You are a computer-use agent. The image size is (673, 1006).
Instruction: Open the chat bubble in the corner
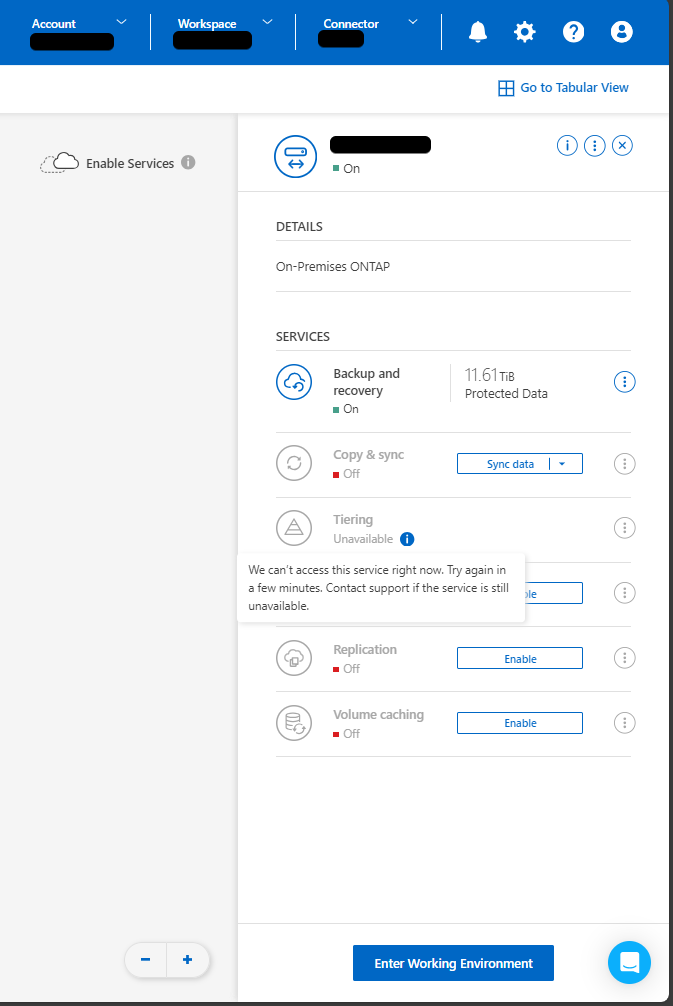click(629, 962)
